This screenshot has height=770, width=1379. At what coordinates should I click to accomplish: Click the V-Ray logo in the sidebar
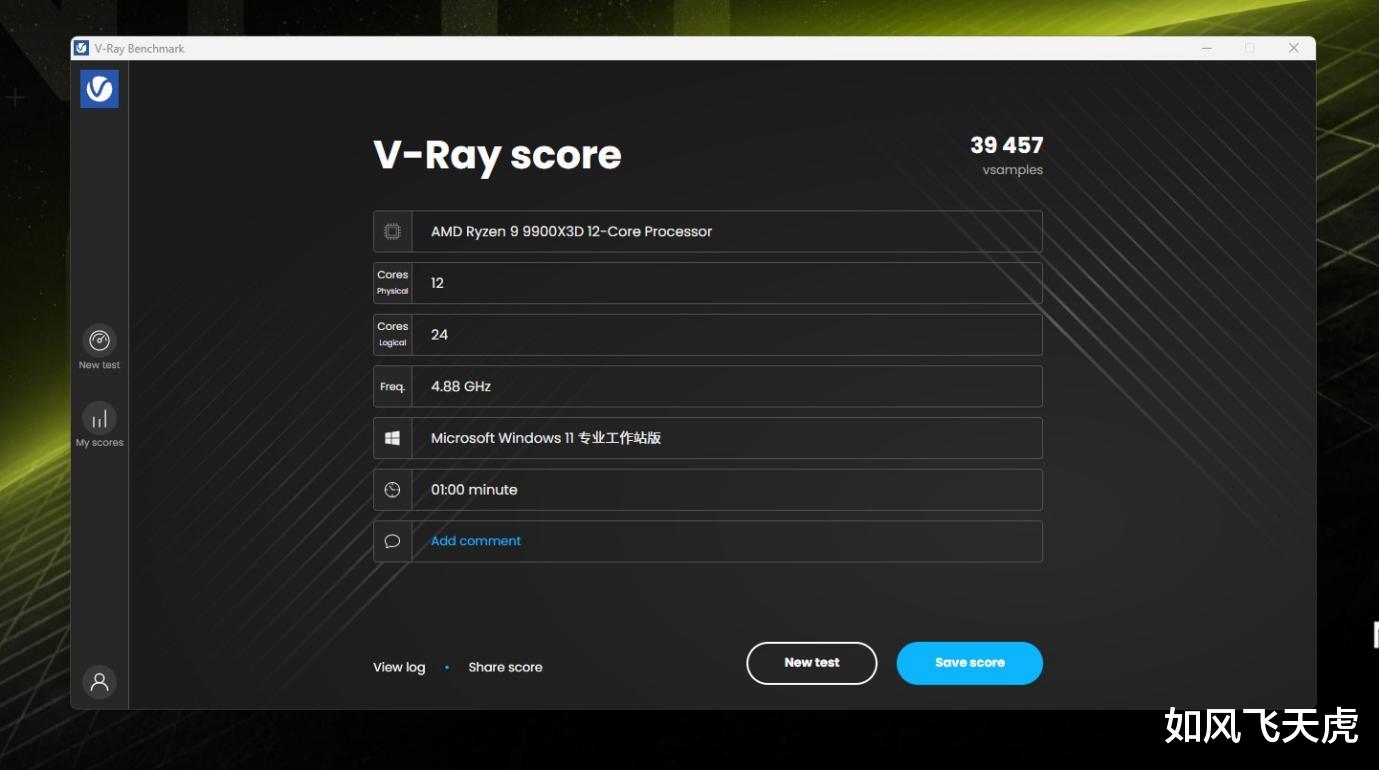[x=99, y=89]
